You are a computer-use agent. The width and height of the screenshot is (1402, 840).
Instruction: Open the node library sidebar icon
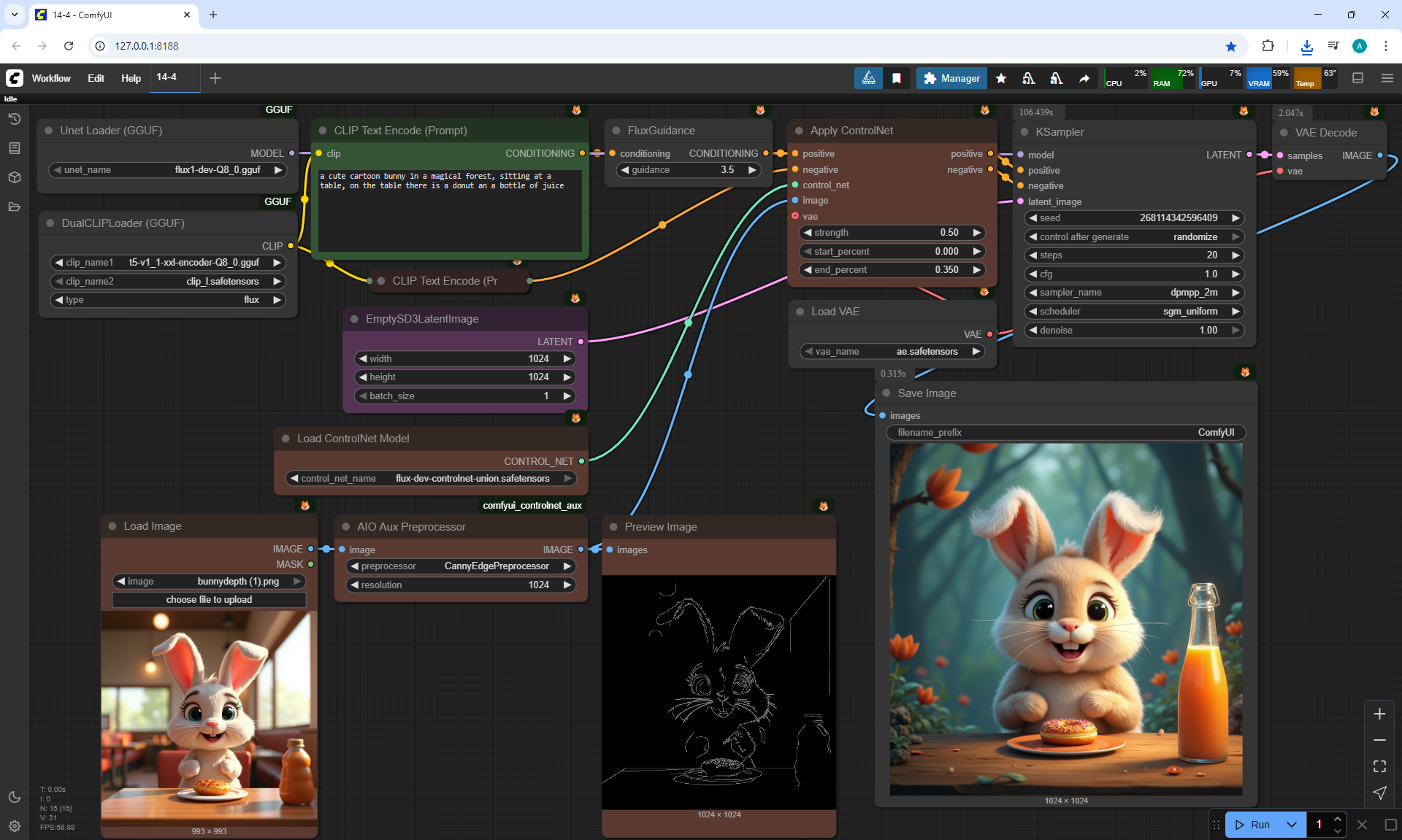point(14,148)
